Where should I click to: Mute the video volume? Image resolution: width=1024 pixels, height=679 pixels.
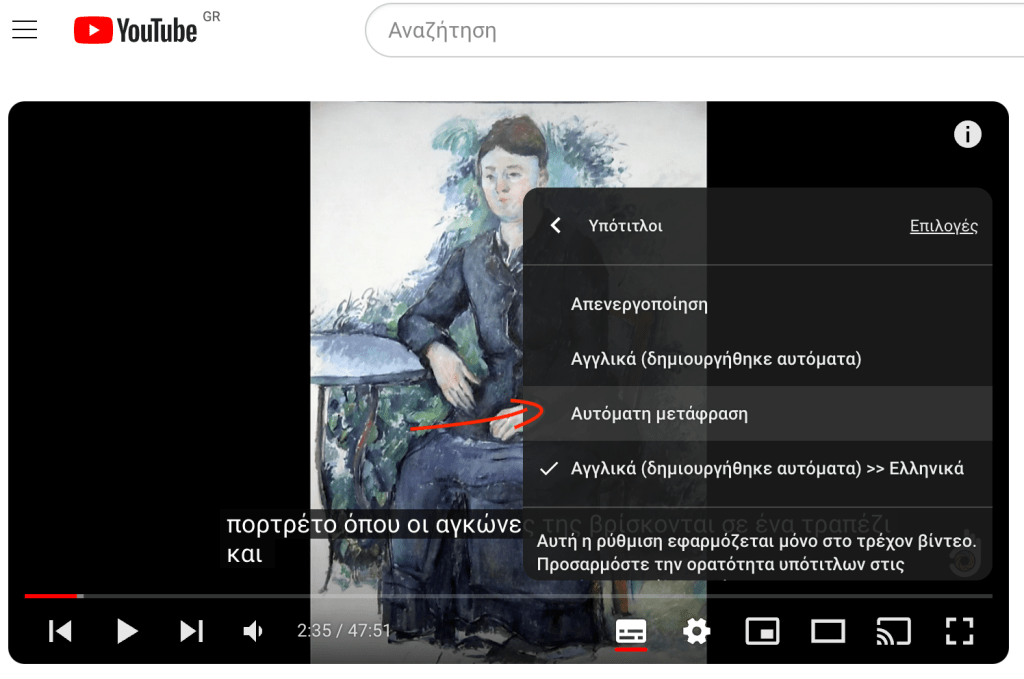(x=254, y=631)
